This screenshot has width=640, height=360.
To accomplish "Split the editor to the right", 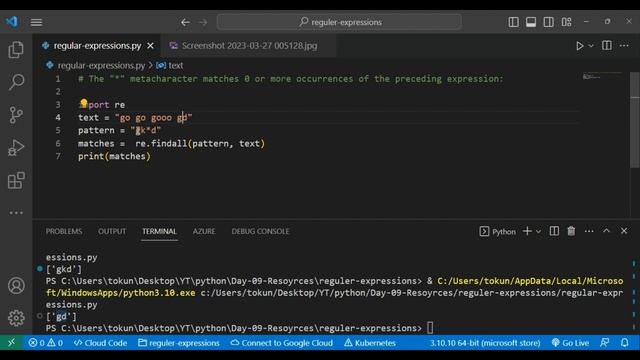I will (607, 46).
